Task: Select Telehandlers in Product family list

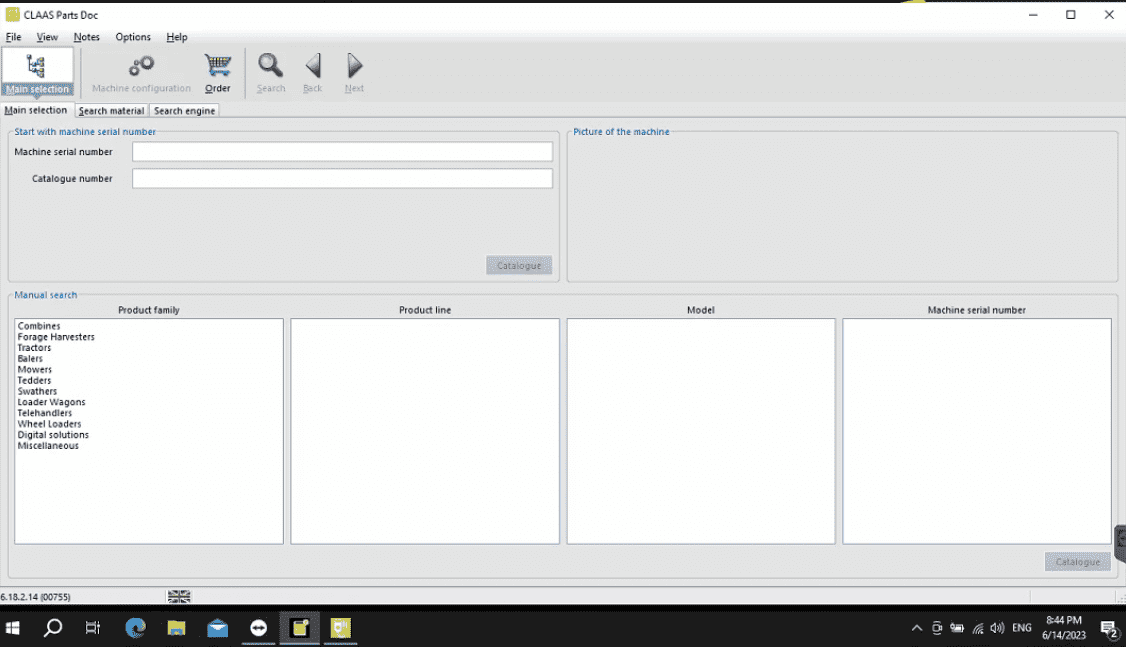Action: tap(45, 413)
